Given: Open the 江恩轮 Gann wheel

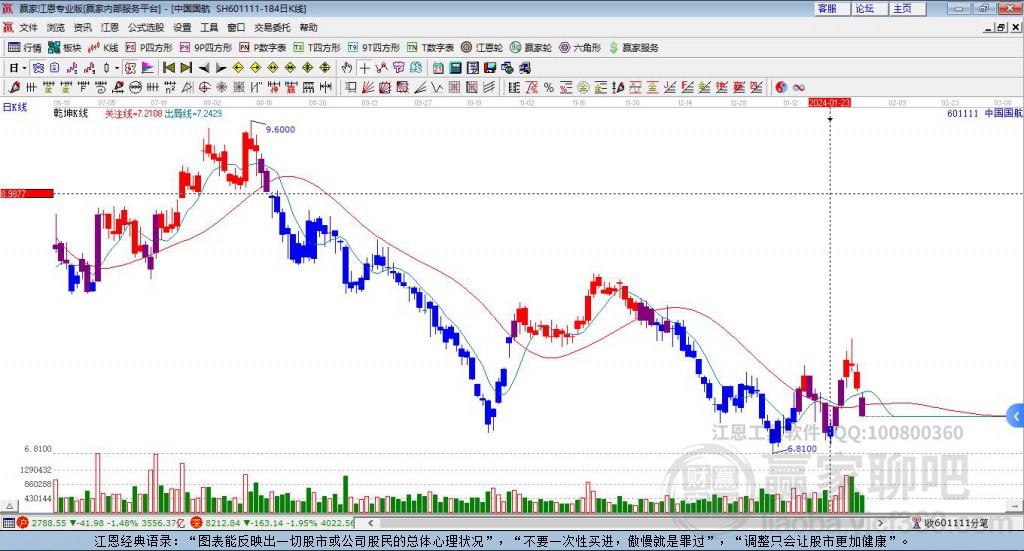Looking at the screenshot, I should pos(482,48).
